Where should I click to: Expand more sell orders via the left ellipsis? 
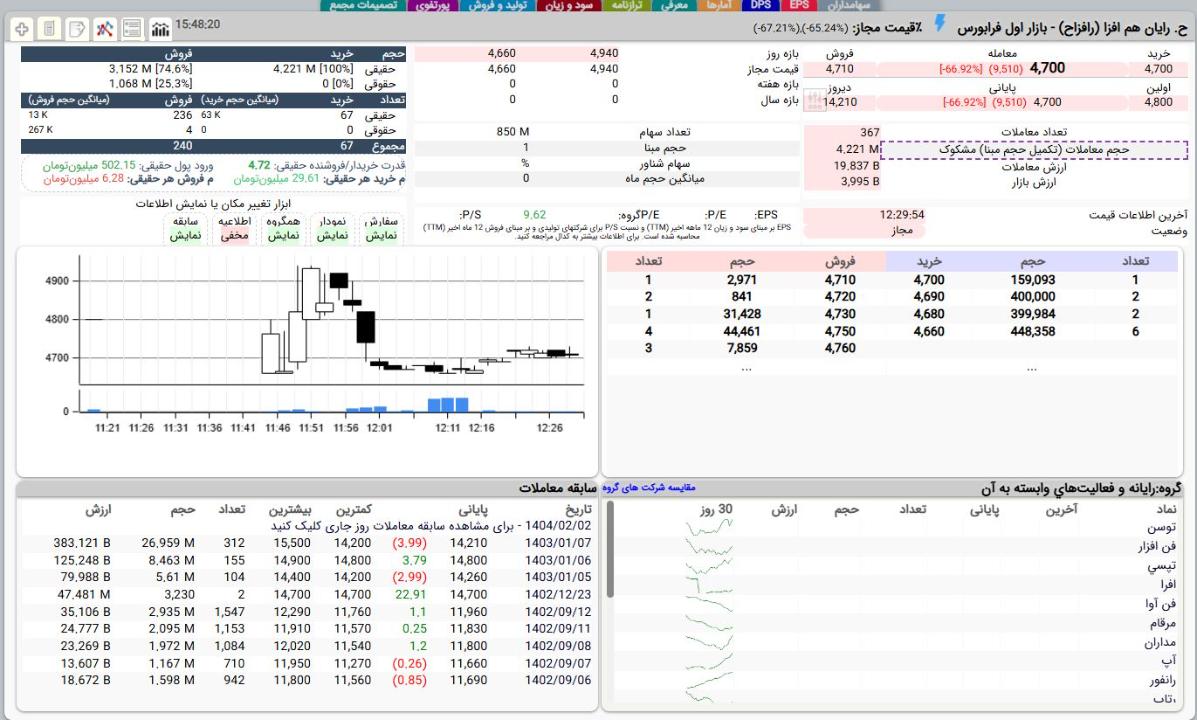[745, 368]
